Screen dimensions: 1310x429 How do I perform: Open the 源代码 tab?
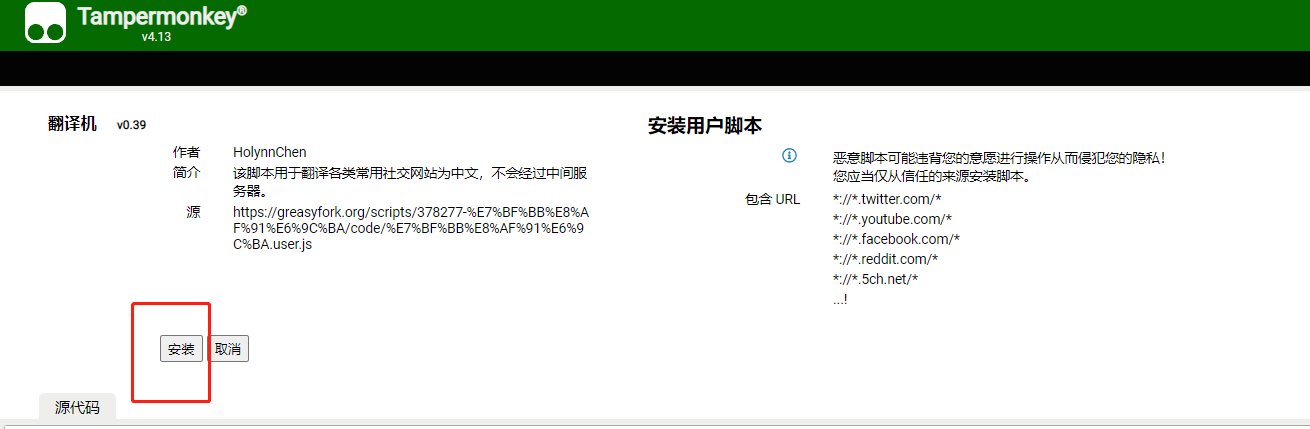coord(77,407)
